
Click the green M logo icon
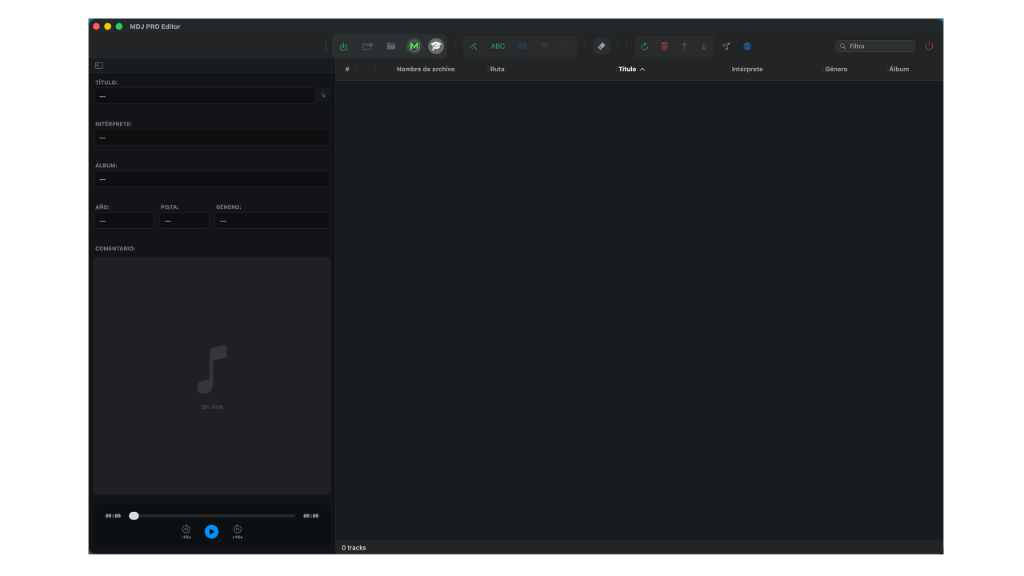pyautogui.click(x=414, y=46)
